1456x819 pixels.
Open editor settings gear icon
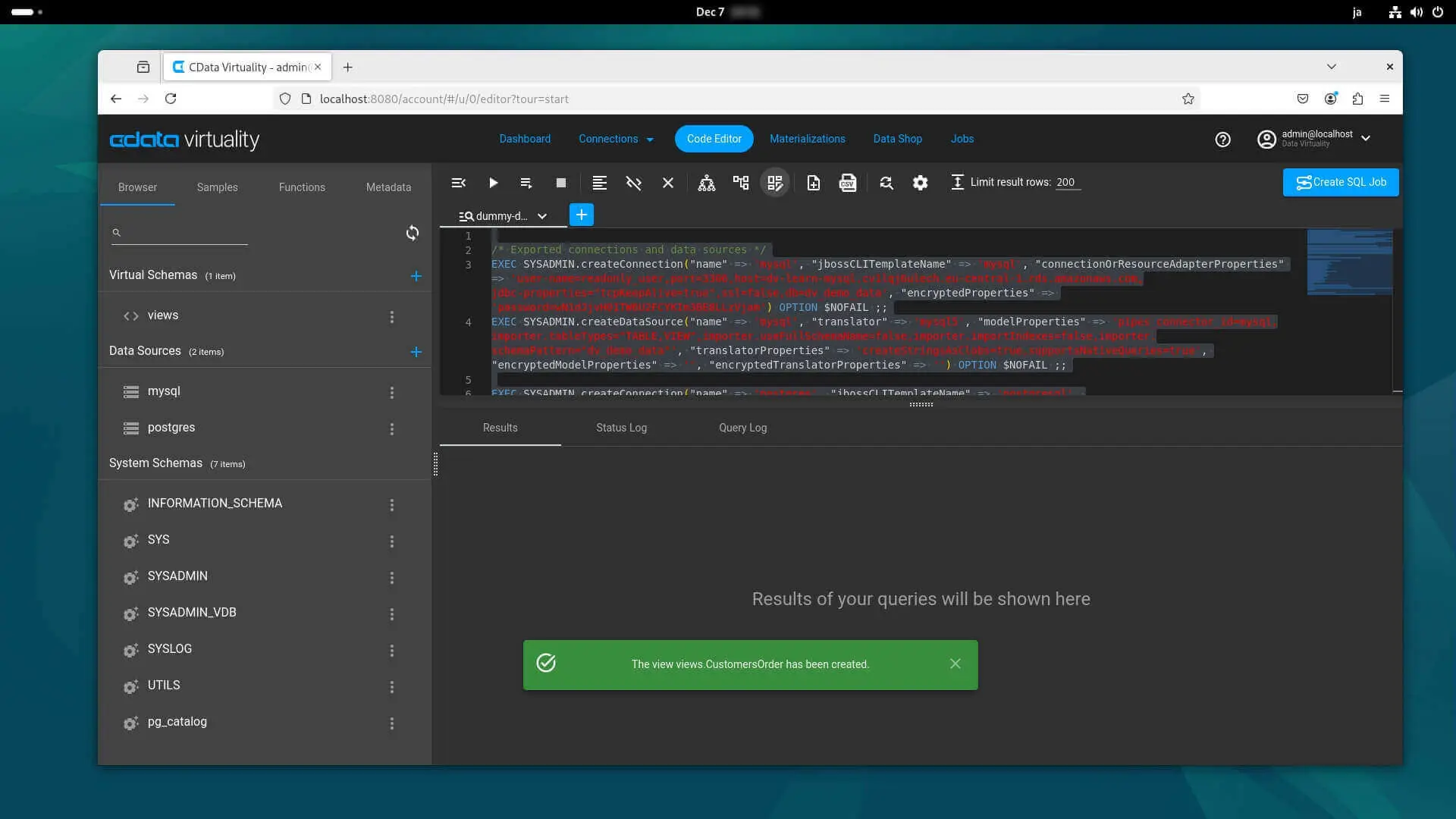pos(920,183)
